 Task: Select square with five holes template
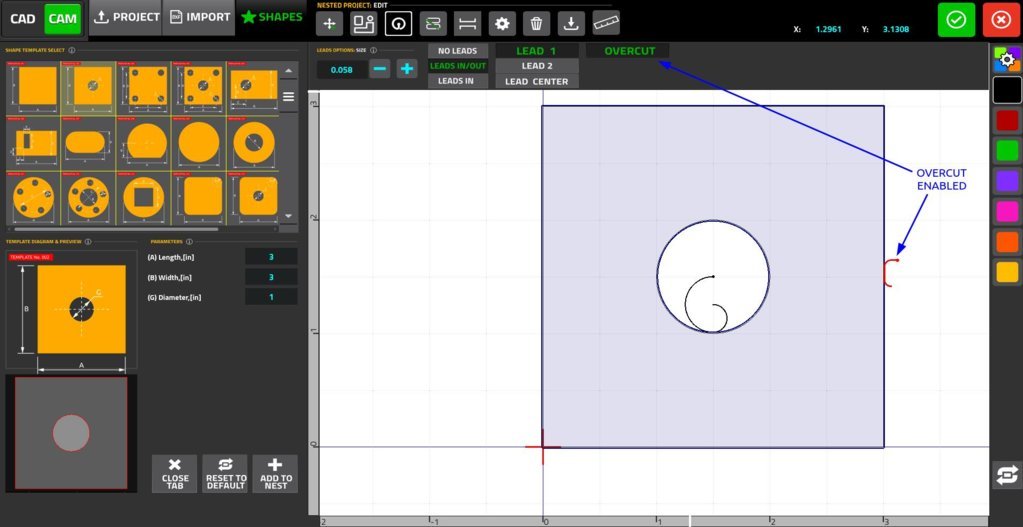(198, 88)
